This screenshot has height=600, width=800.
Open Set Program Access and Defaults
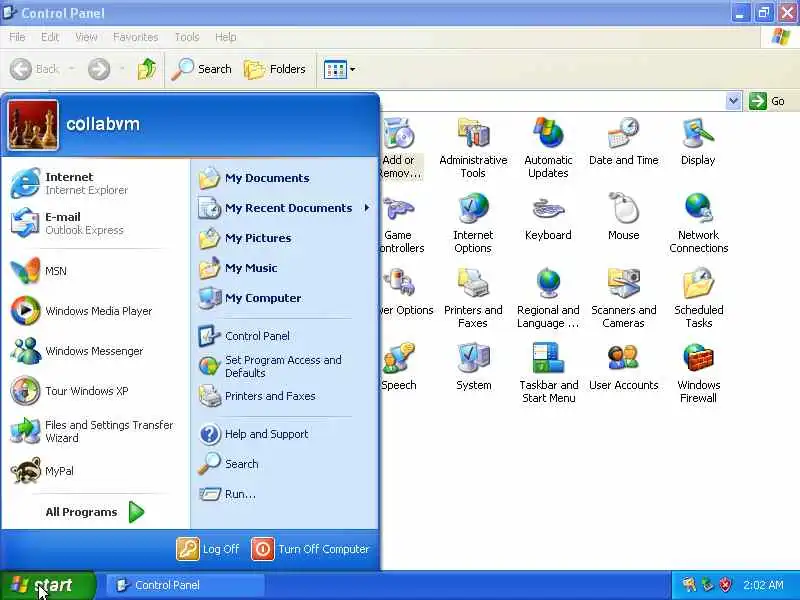284,366
